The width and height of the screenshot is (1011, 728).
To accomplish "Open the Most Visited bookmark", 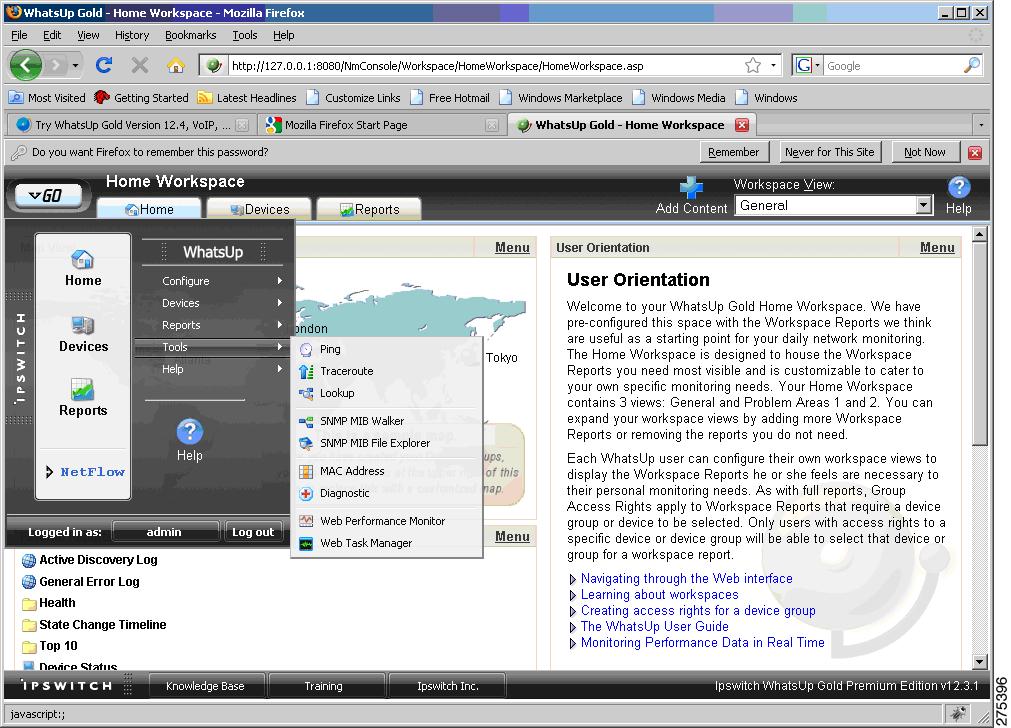I will (47, 98).
